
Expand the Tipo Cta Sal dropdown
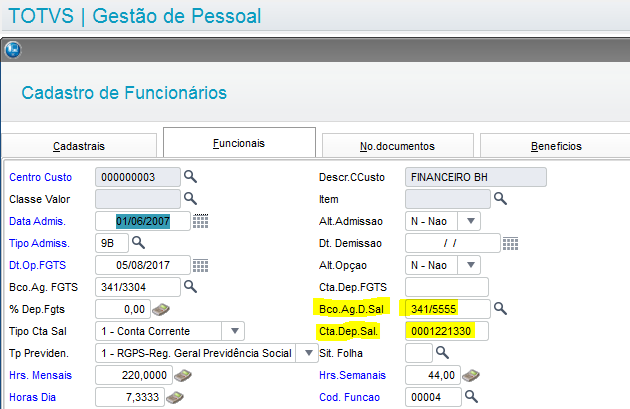235,331
